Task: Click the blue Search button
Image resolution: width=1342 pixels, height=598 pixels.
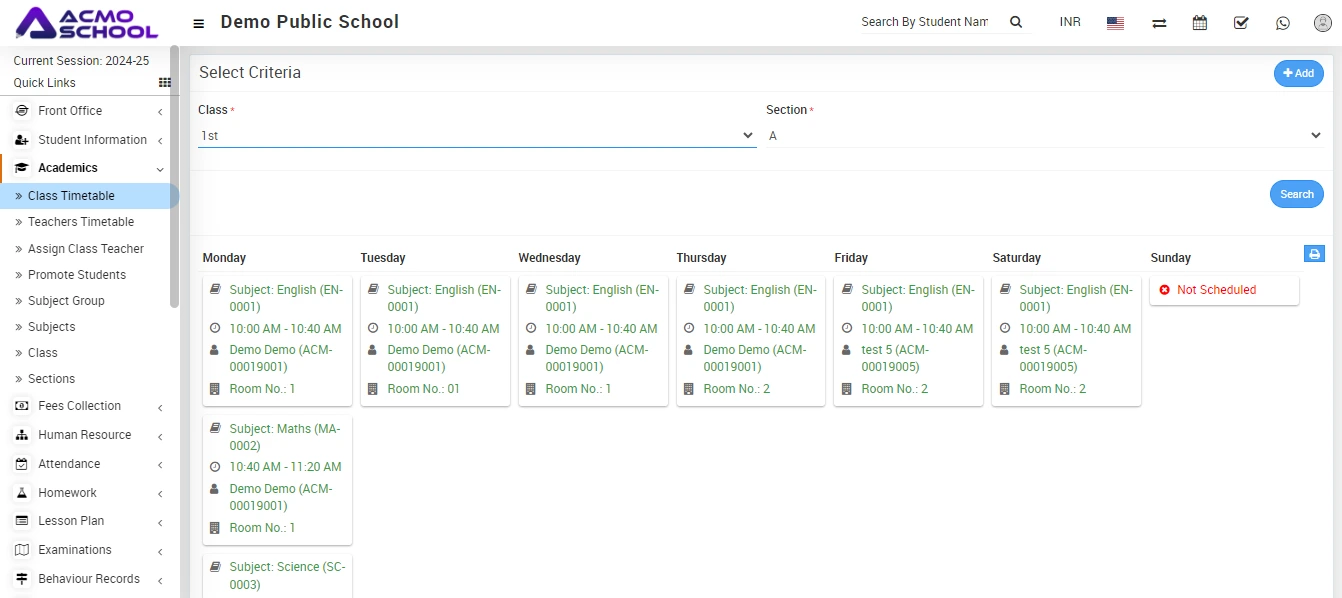Action: tap(1296, 194)
